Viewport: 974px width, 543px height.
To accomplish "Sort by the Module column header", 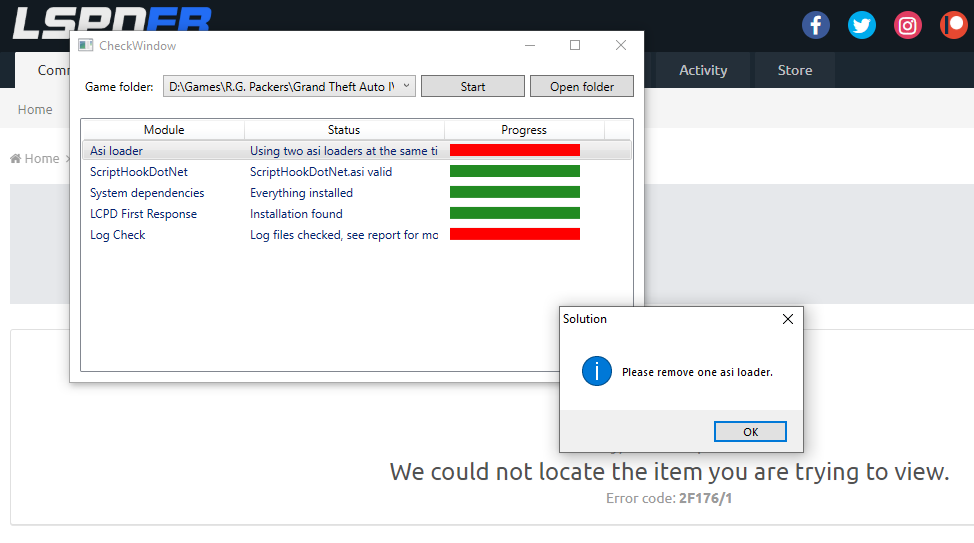I will point(163,129).
